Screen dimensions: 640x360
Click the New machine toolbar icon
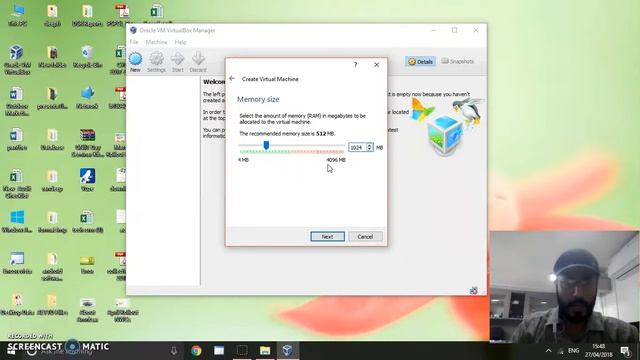[136, 62]
